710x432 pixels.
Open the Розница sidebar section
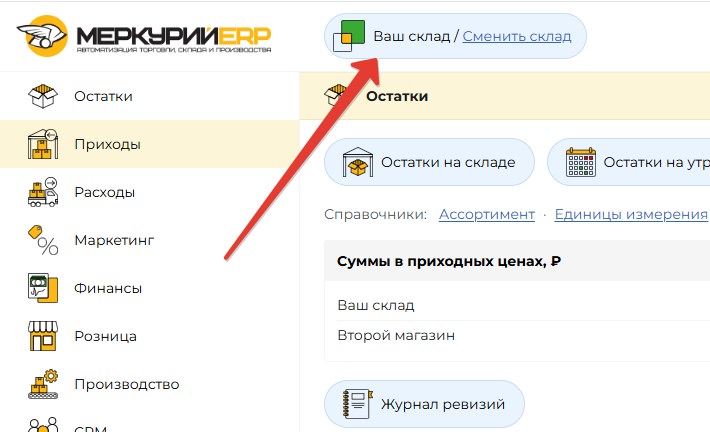(149, 336)
